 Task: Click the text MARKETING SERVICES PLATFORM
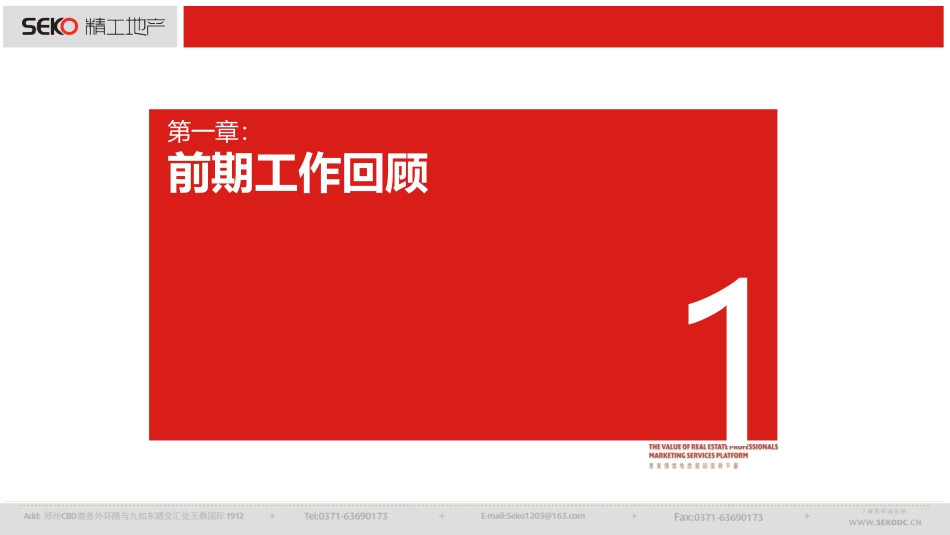click(x=698, y=456)
